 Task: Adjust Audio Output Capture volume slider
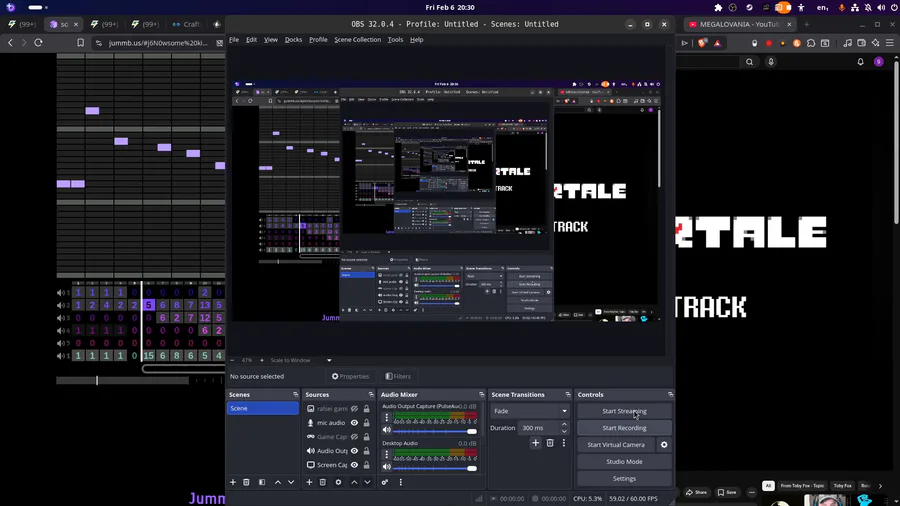(x=435, y=431)
